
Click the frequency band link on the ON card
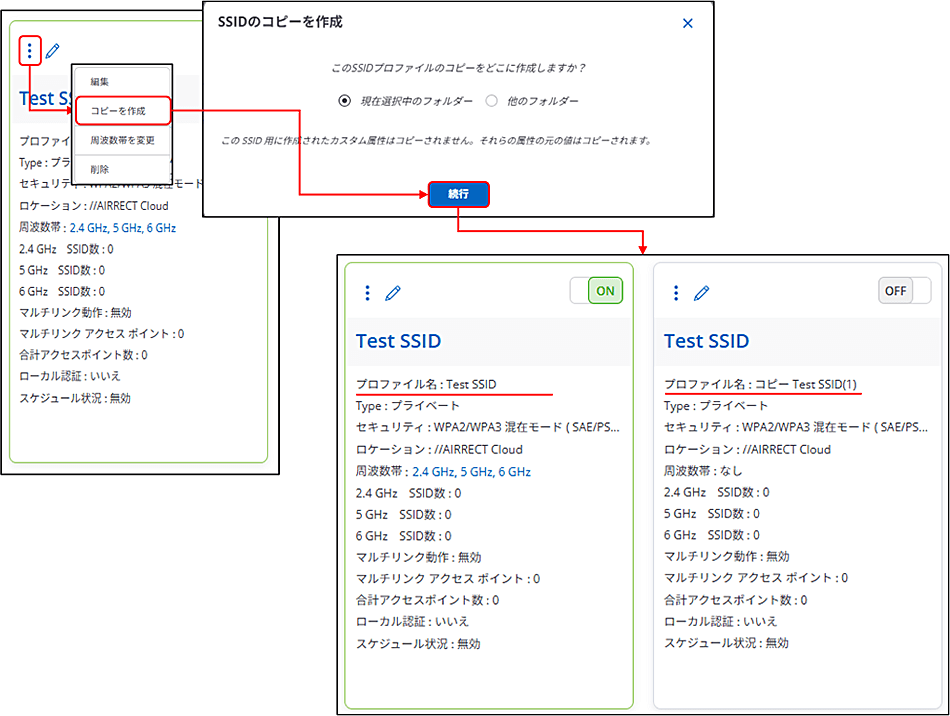click(x=471, y=471)
